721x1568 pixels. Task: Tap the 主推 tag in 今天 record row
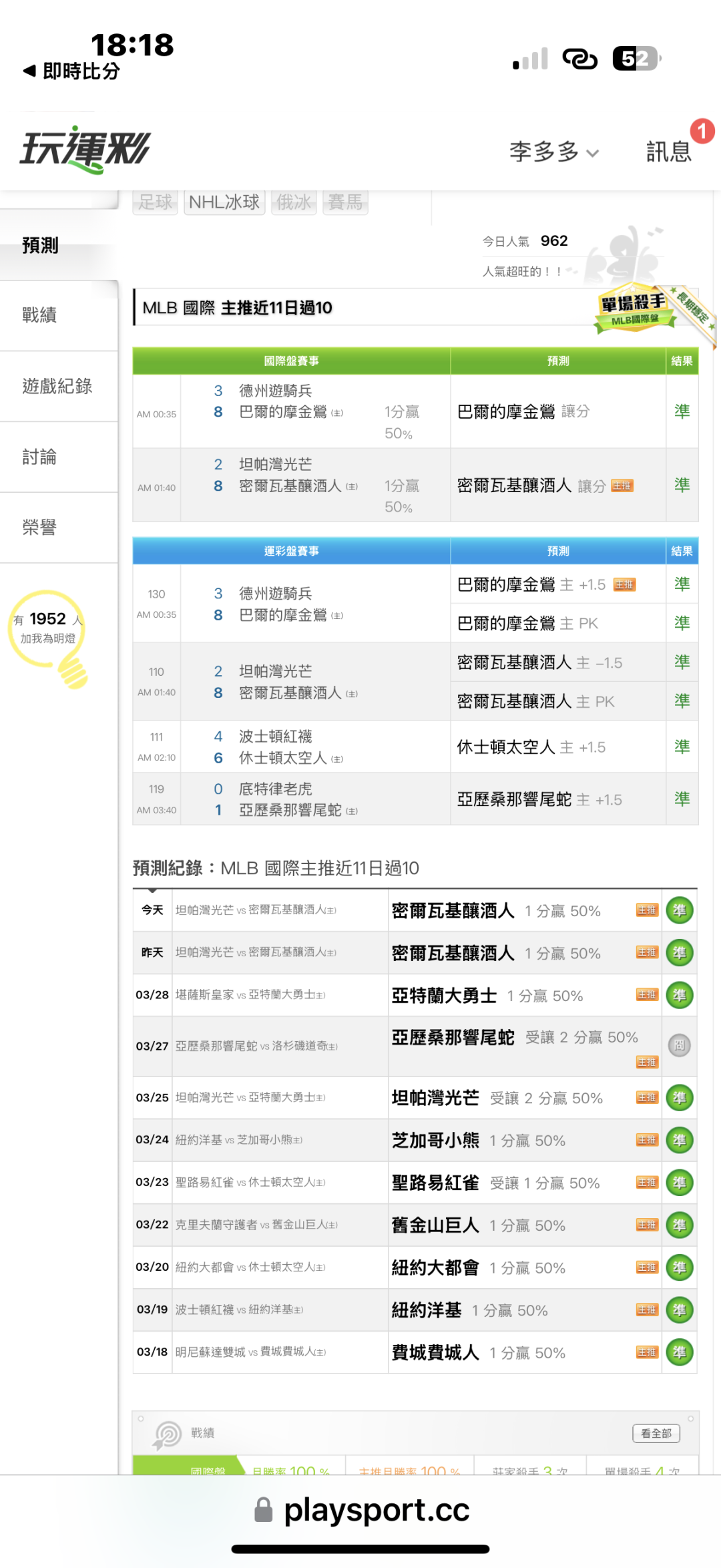647,910
